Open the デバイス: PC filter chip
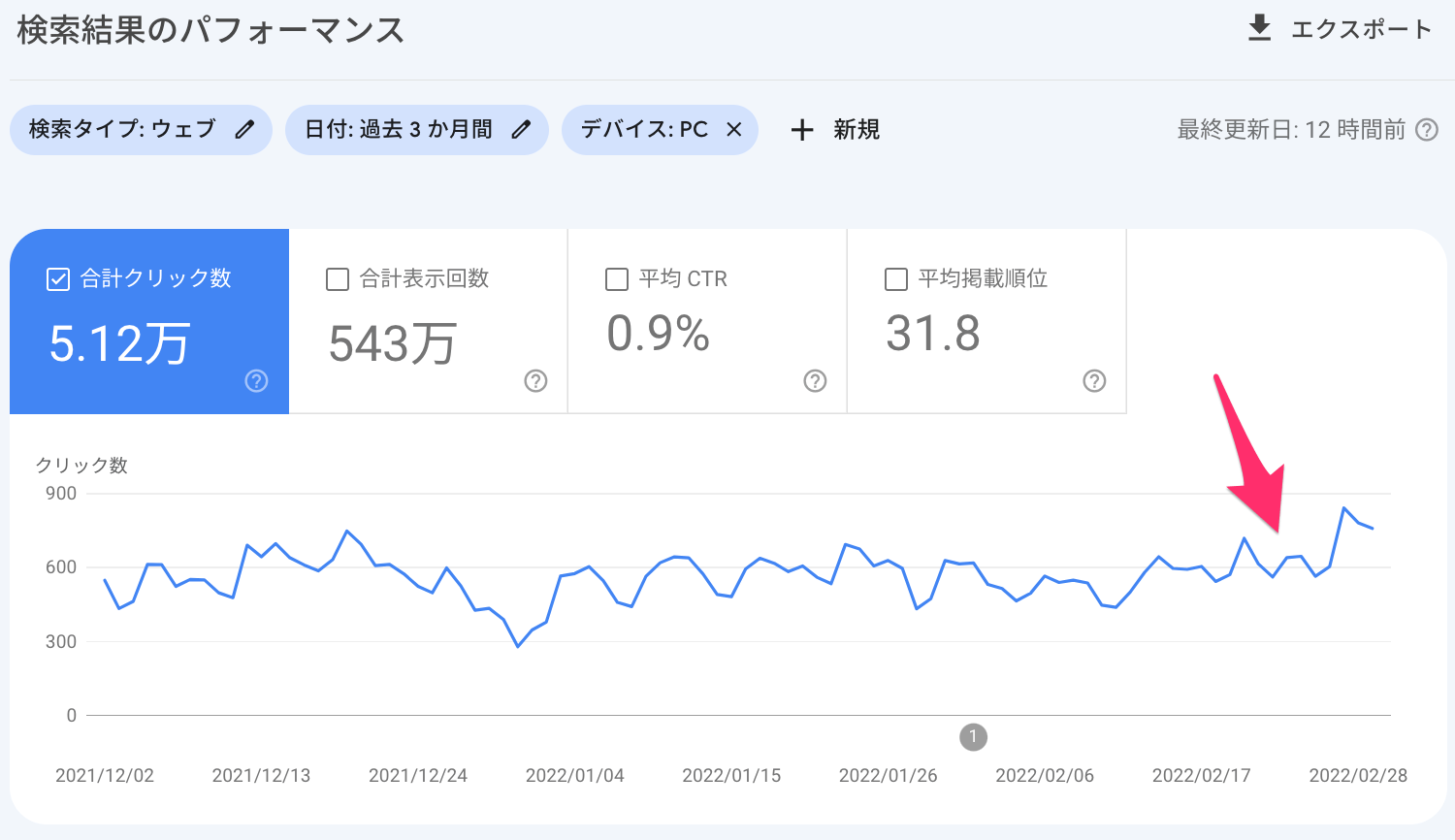Image resolution: width=1455 pixels, height=840 pixels. 660,130
